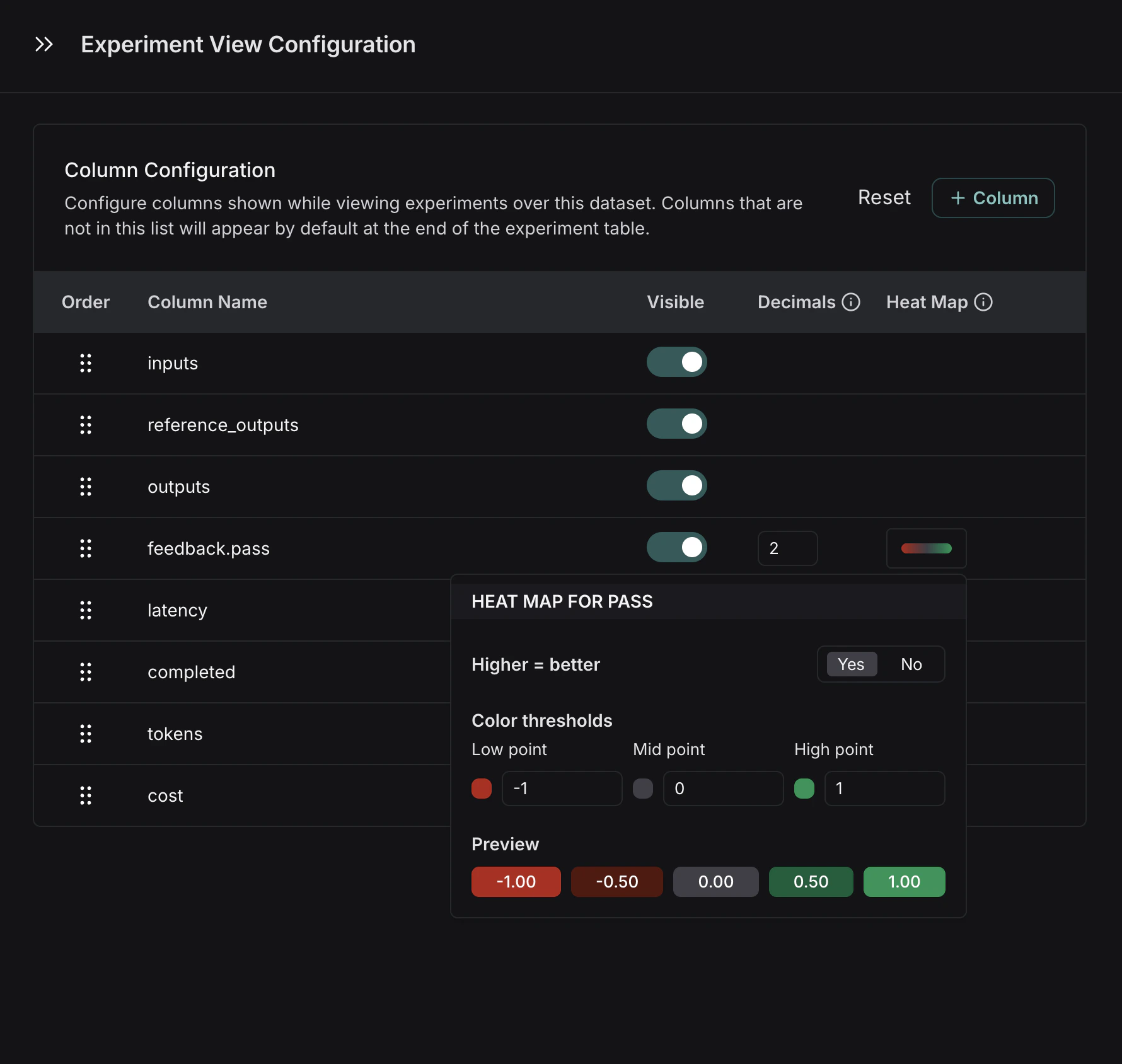Disable visibility for feedback.pass
1122x1064 pixels.
click(676, 547)
